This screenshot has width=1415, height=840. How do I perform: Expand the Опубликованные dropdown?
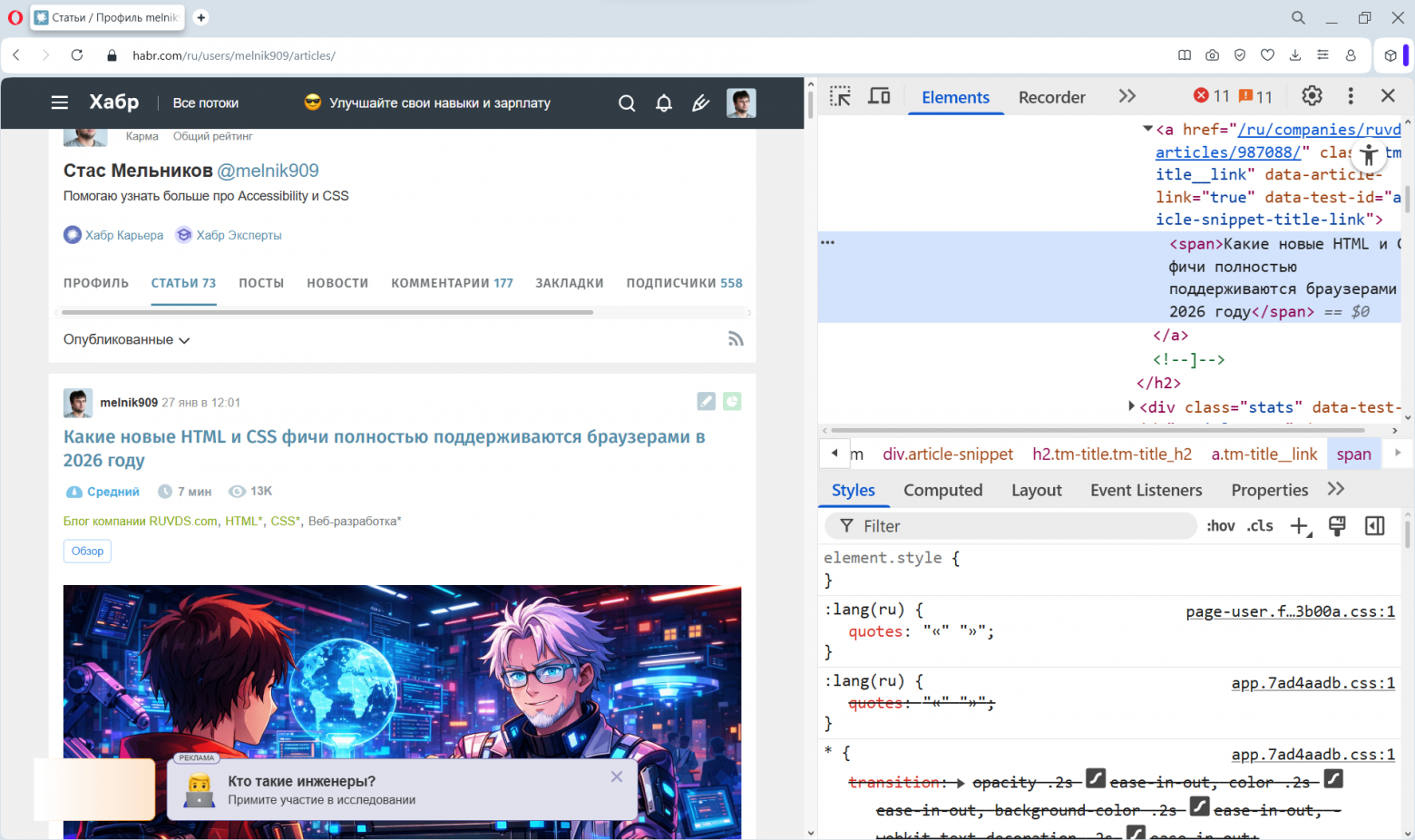126,340
